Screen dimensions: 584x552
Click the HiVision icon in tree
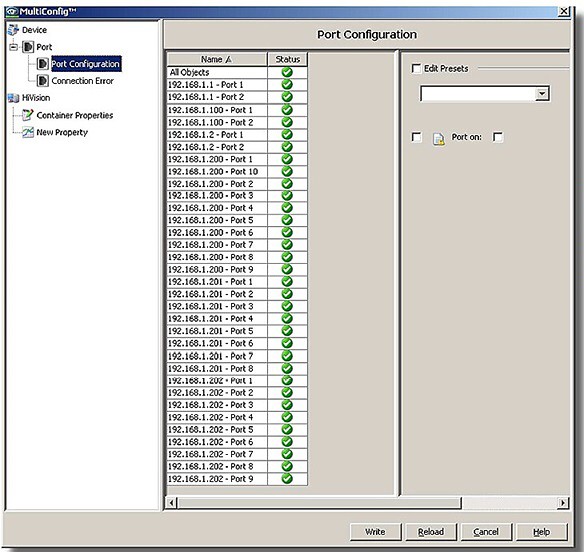pyautogui.click(x=13, y=98)
